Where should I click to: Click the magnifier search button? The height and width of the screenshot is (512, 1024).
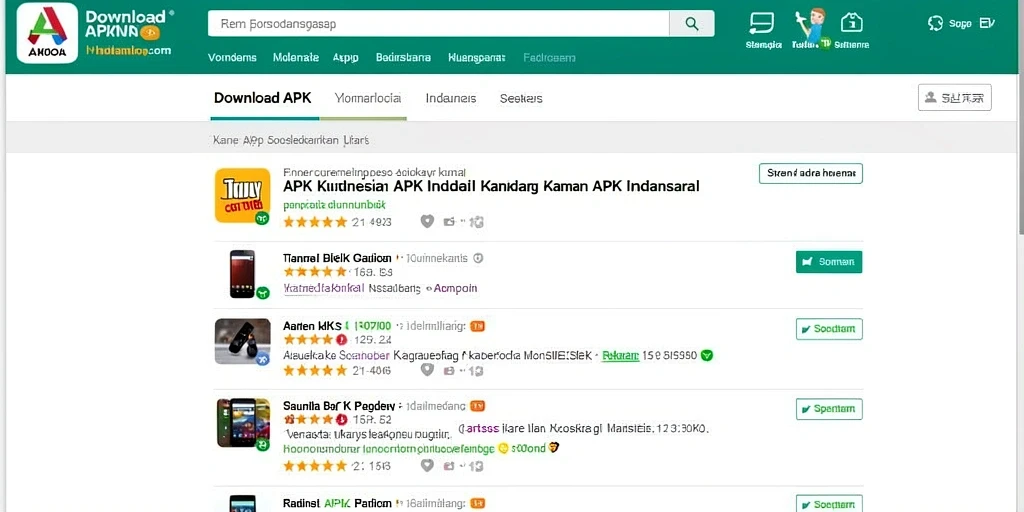(x=692, y=24)
